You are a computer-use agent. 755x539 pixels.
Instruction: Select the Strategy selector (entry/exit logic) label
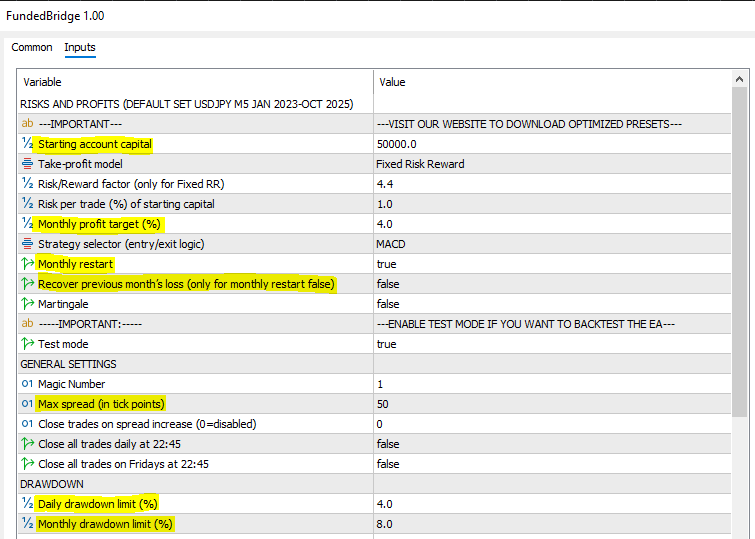point(121,244)
